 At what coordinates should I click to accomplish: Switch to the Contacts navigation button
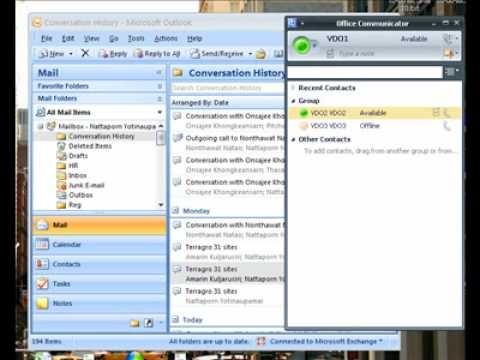99,264
